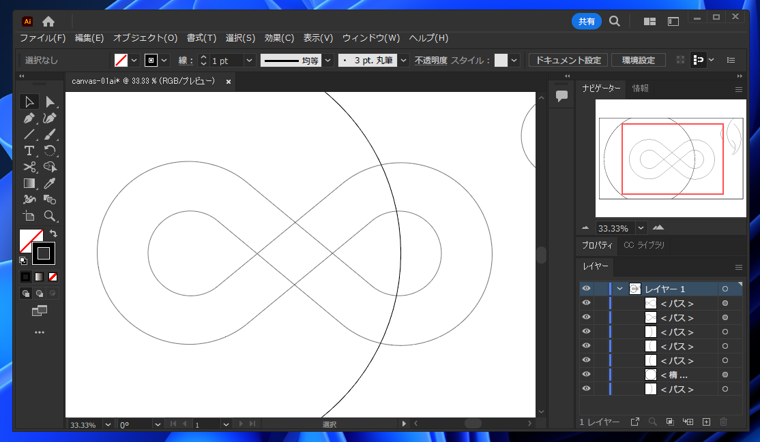This screenshot has height=442, width=760.
Task: Select the Eyedropper tool
Action: click(49, 183)
